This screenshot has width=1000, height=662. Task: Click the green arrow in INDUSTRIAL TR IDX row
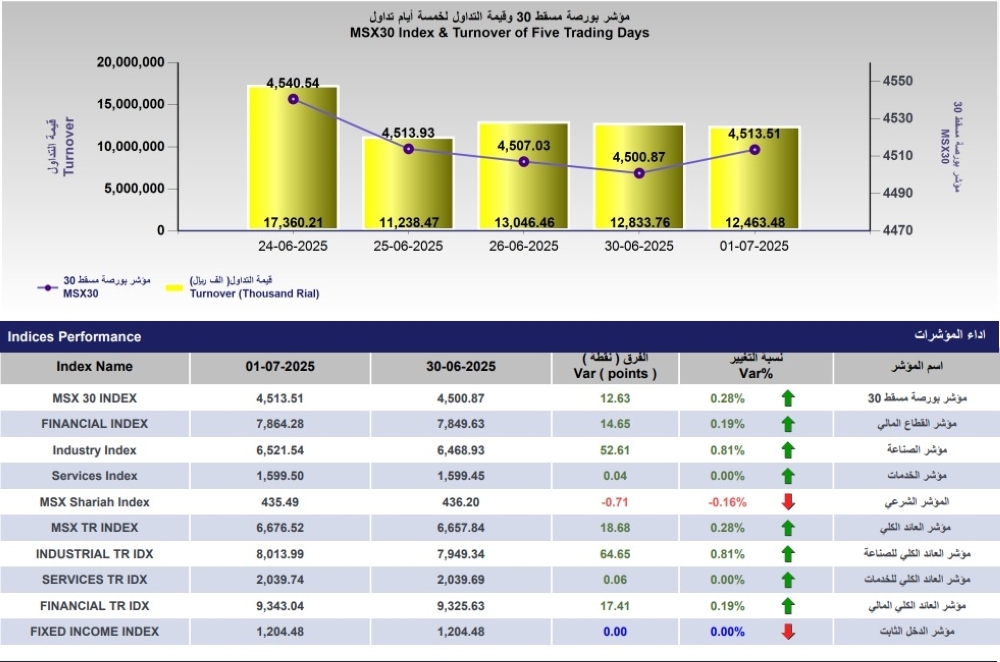788,554
